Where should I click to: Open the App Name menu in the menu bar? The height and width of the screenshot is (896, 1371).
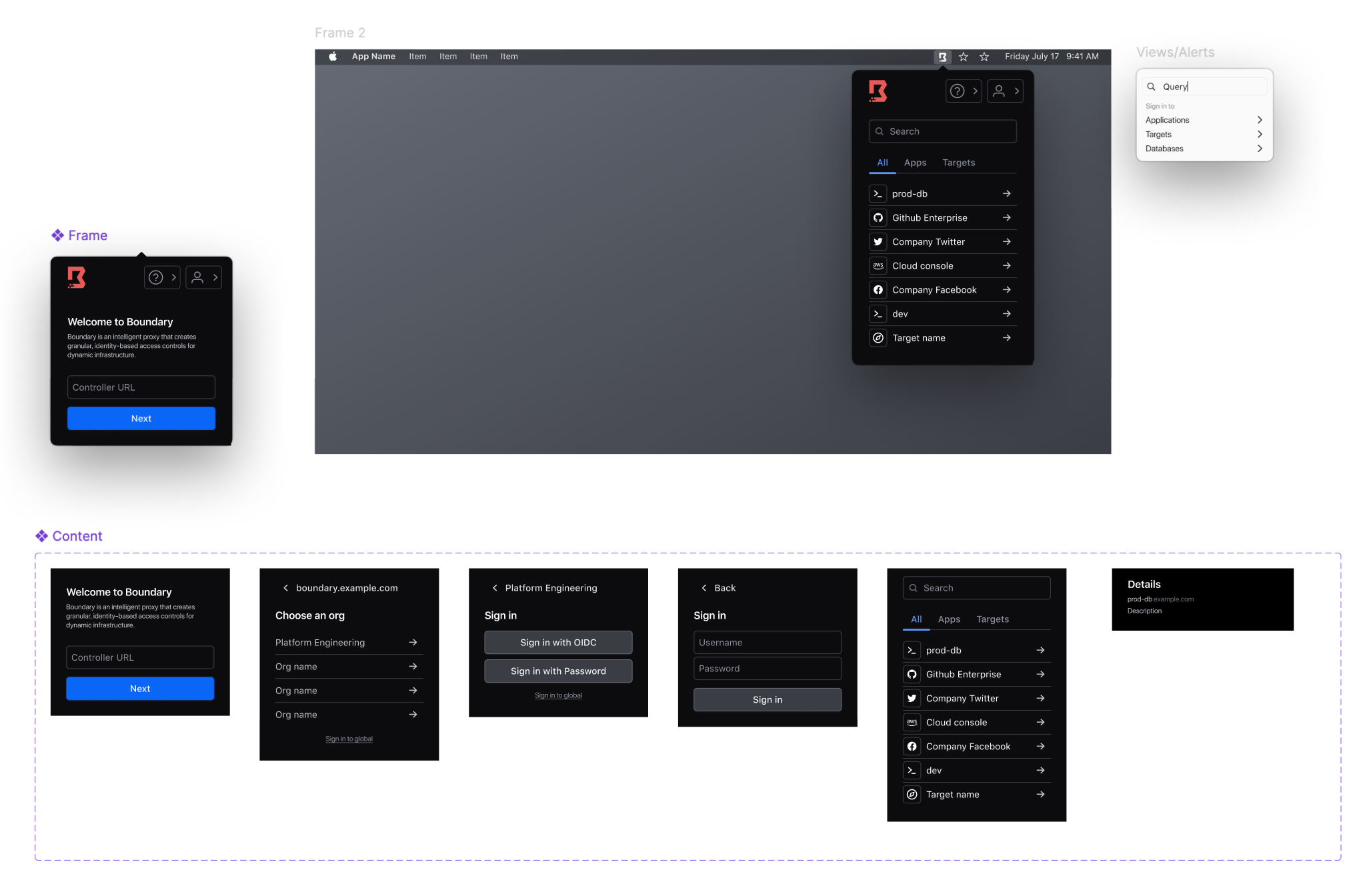pyautogui.click(x=373, y=57)
